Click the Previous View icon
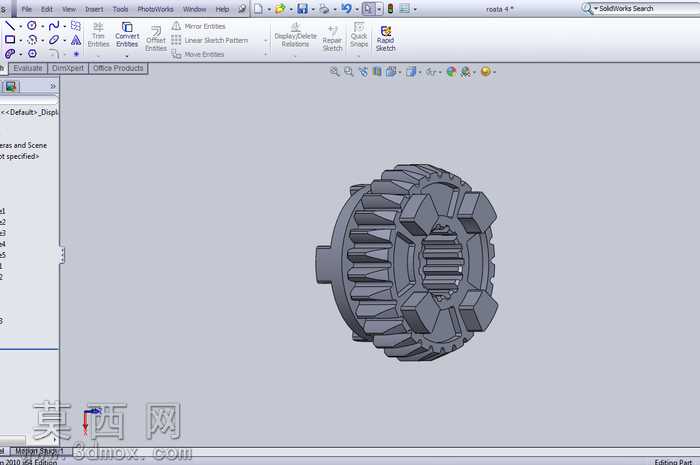700x465 pixels. pyautogui.click(x=363, y=71)
